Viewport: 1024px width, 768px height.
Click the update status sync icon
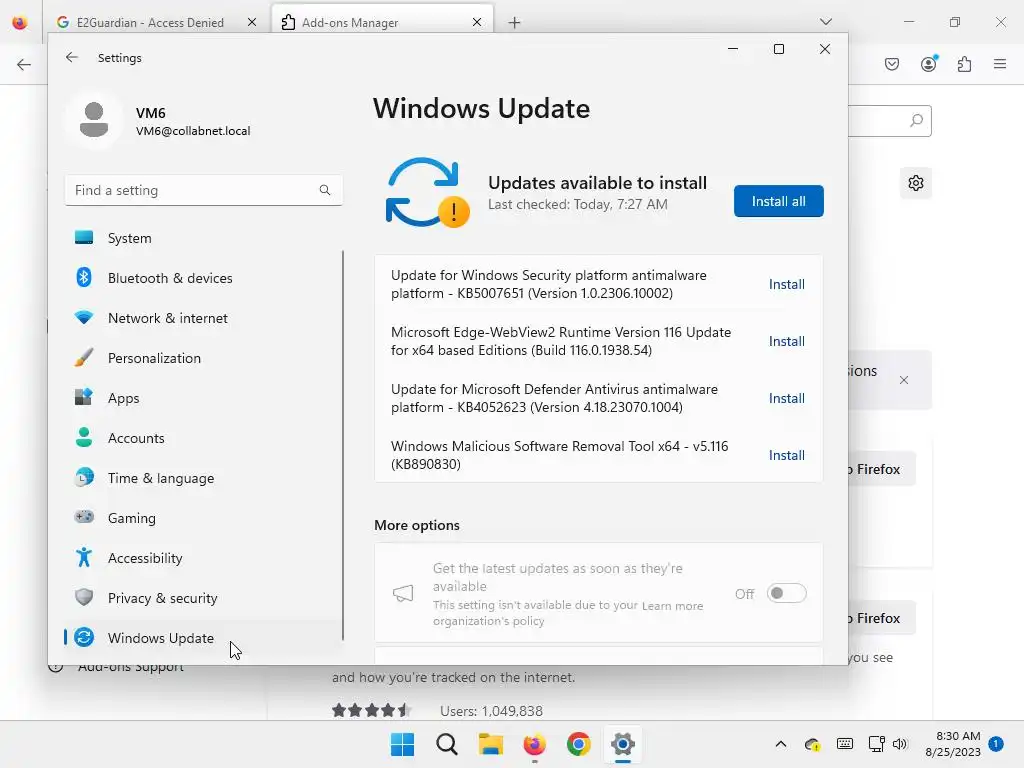point(426,193)
